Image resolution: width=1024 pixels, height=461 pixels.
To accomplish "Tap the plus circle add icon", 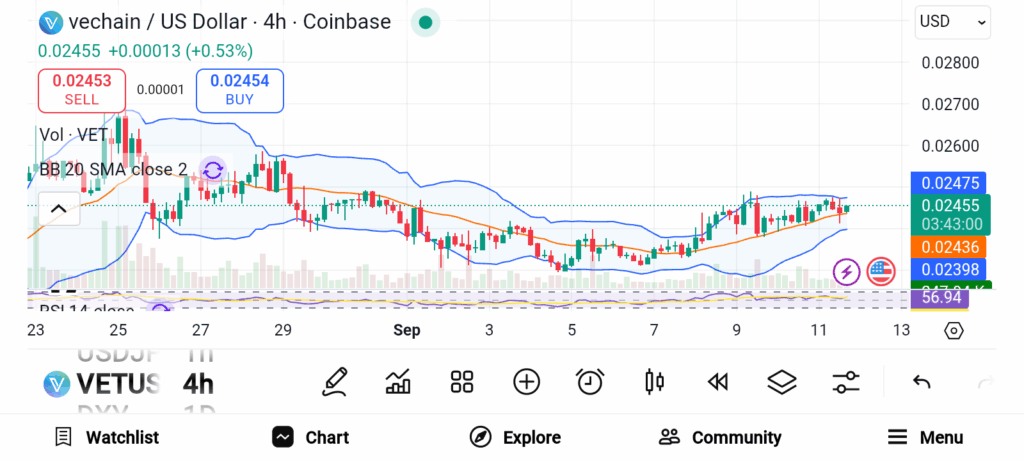I will 526,381.
